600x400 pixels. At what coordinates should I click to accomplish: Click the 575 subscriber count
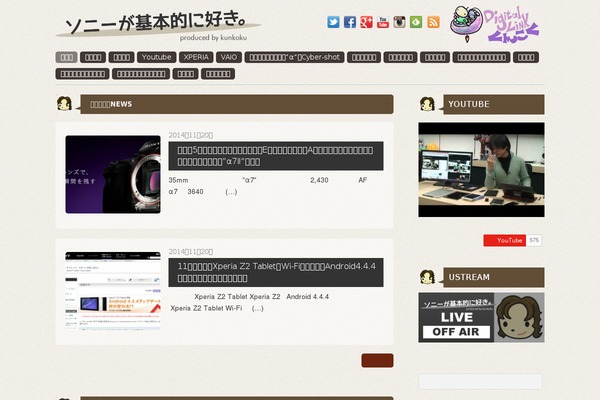click(x=534, y=240)
